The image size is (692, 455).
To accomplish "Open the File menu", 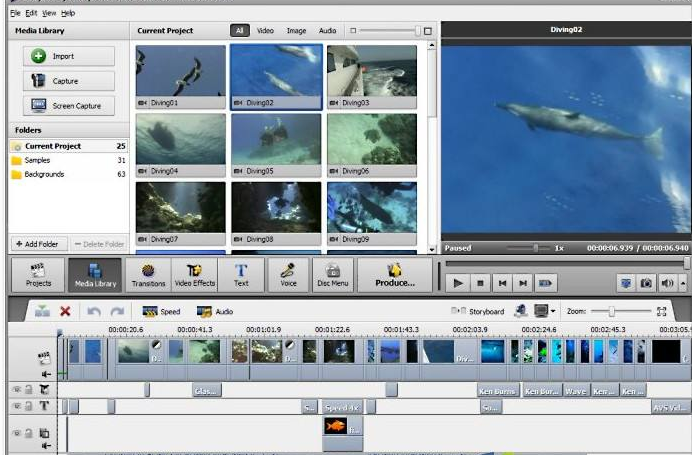I will point(15,13).
